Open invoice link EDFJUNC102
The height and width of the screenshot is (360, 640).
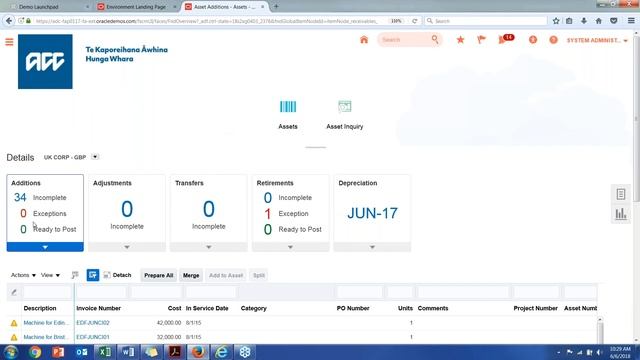pos(93,323)
